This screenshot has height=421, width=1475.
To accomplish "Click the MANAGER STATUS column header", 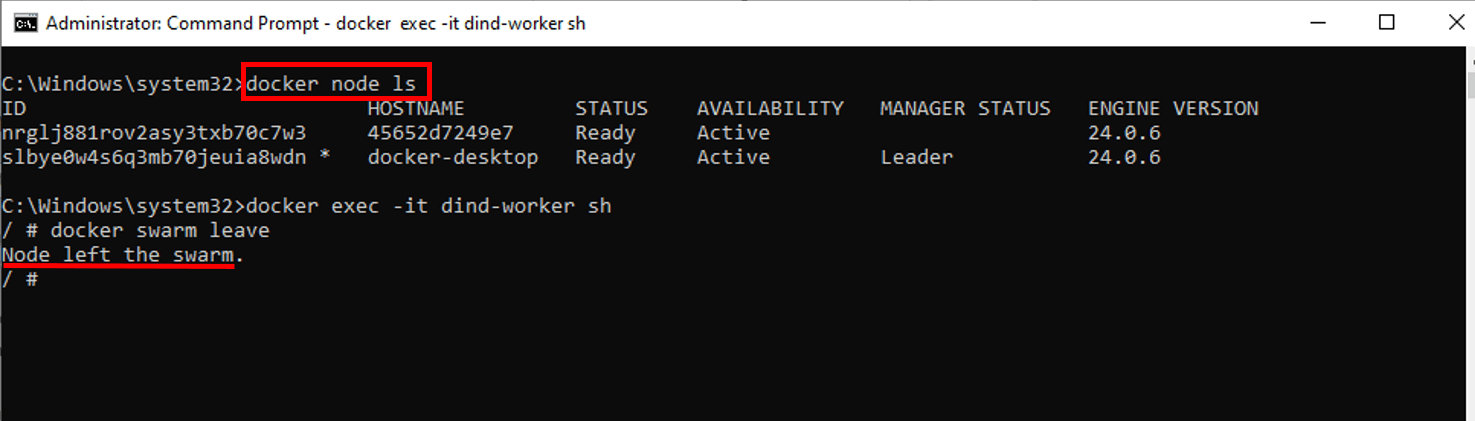I will pyautogui.click(x=965, y=108).
